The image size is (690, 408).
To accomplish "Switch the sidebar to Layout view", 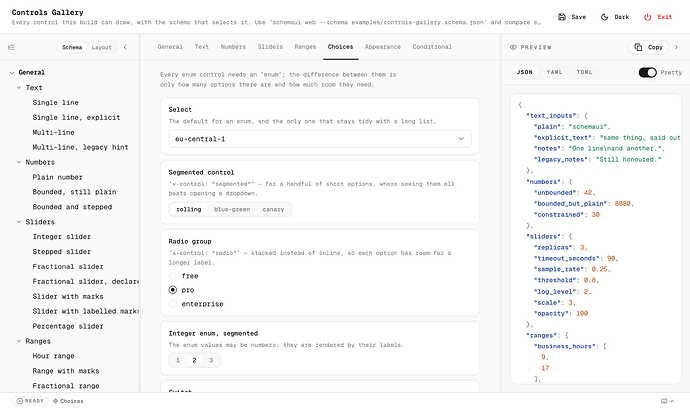I will [101, 47].
